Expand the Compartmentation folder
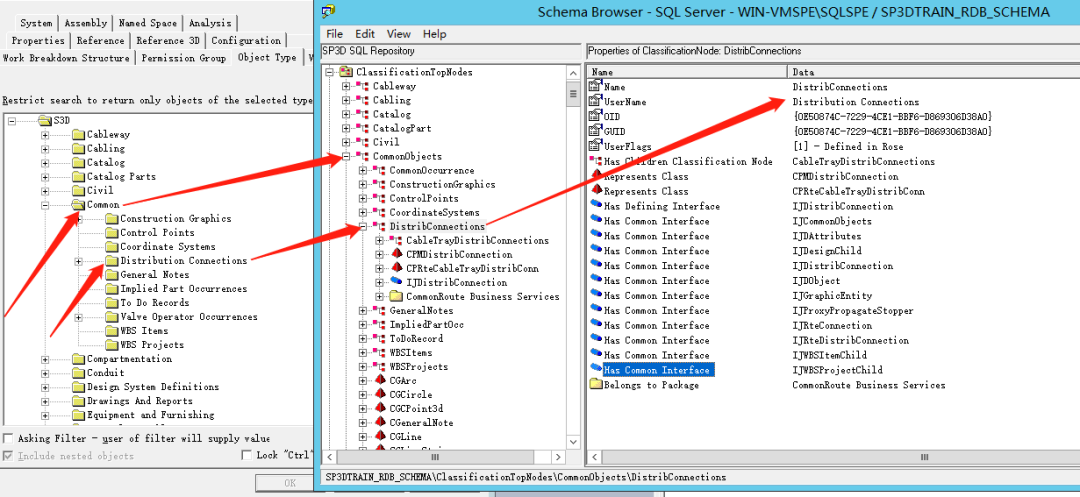1080x497 pixels. (x=45, y=359)
